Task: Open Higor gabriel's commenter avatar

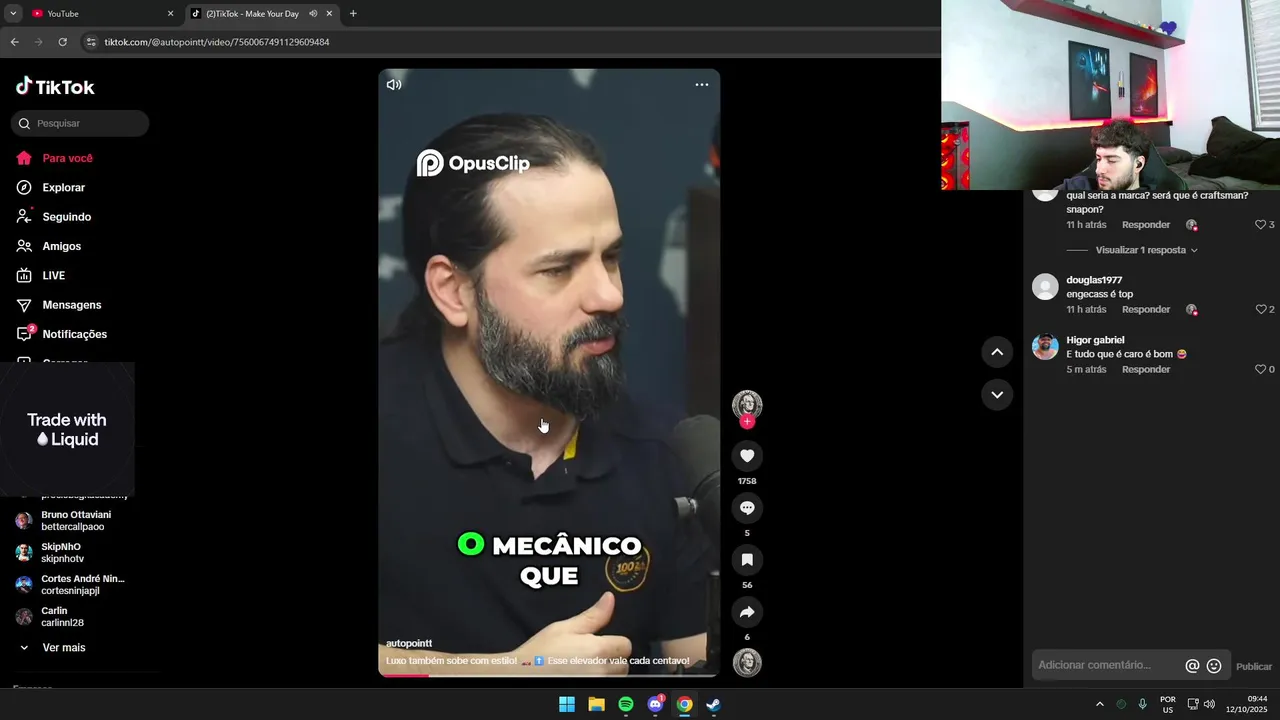Action: [1045, 347]
